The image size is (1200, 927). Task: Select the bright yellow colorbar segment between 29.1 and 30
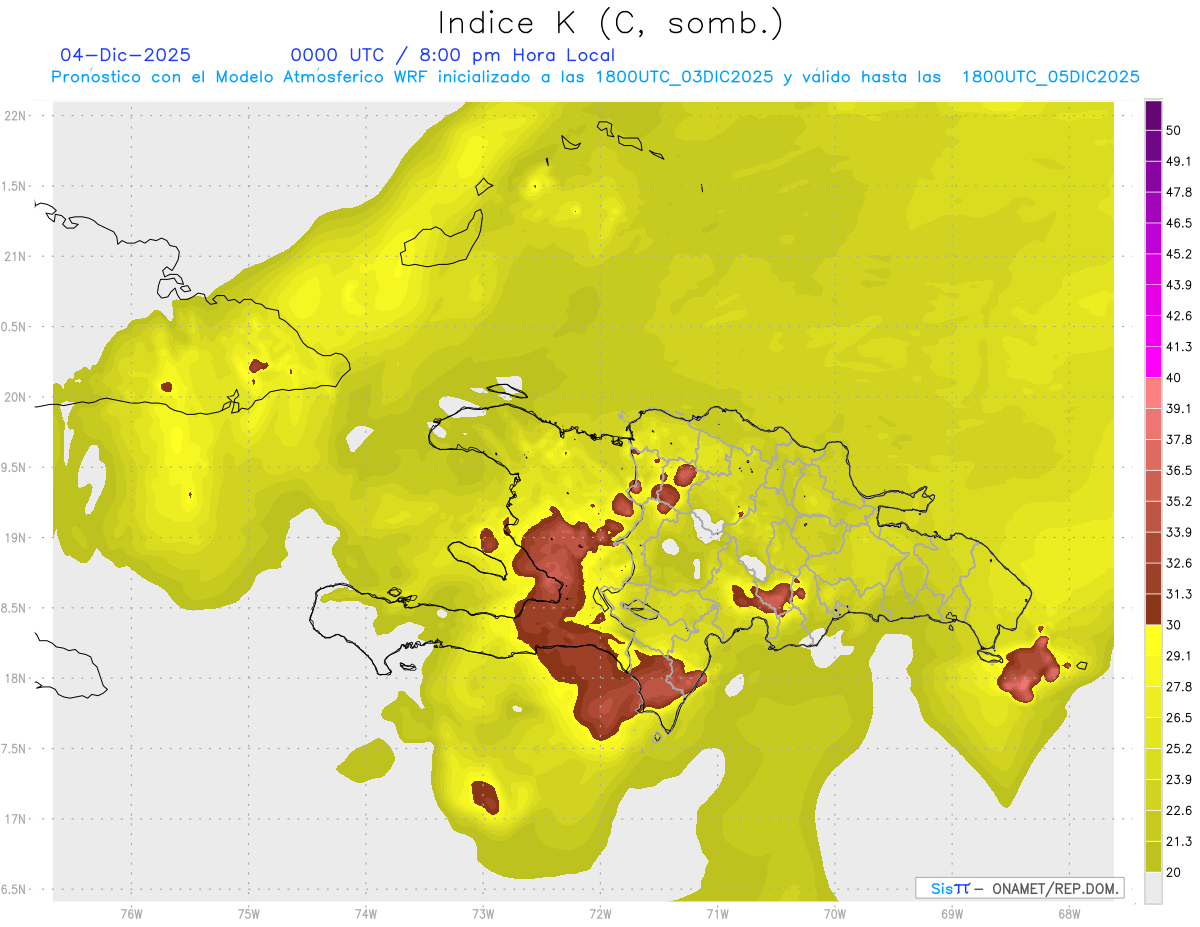pyautogui.click(x=1153, y=640)
